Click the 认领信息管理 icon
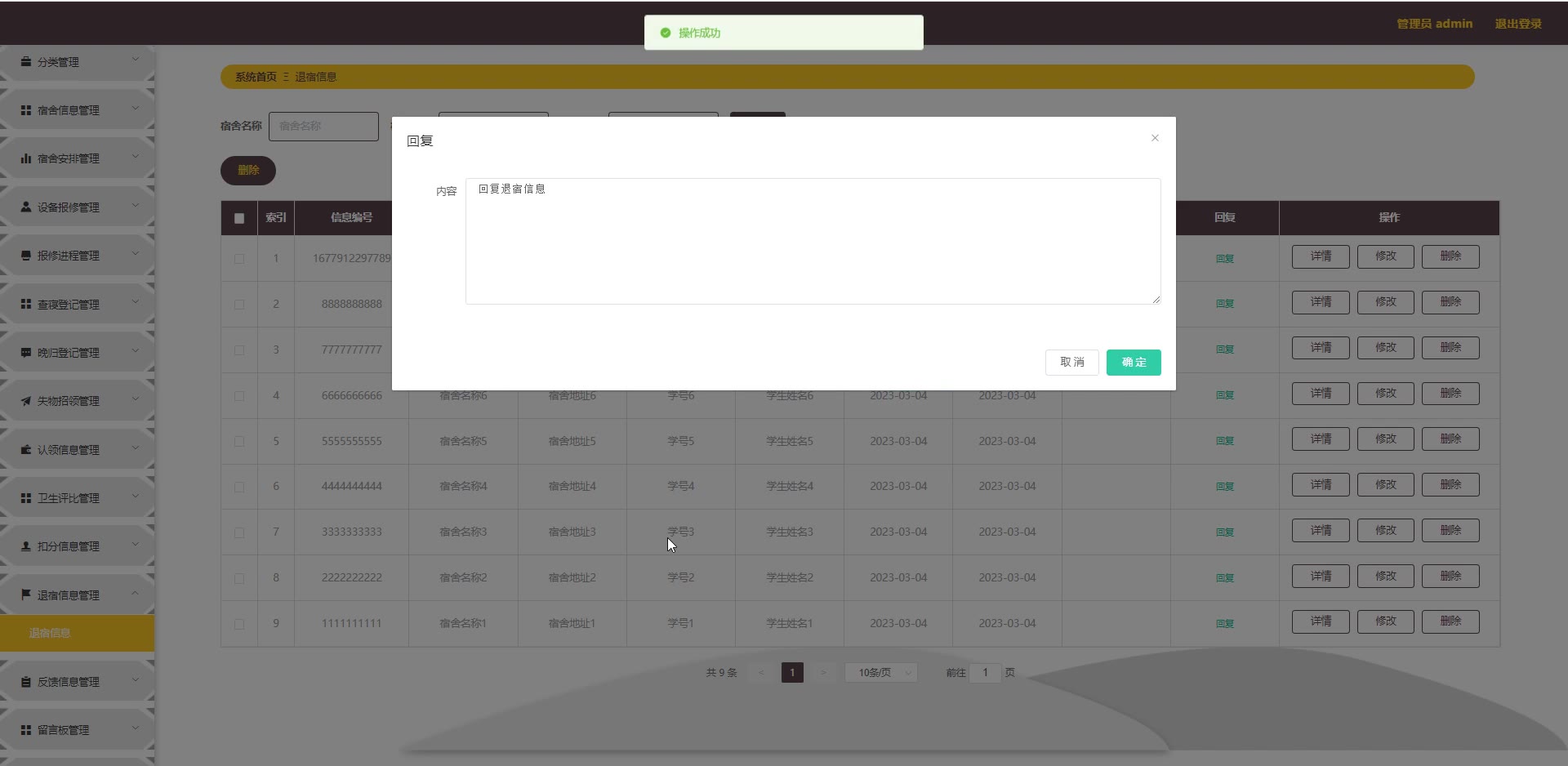 [x=26, y=449]
